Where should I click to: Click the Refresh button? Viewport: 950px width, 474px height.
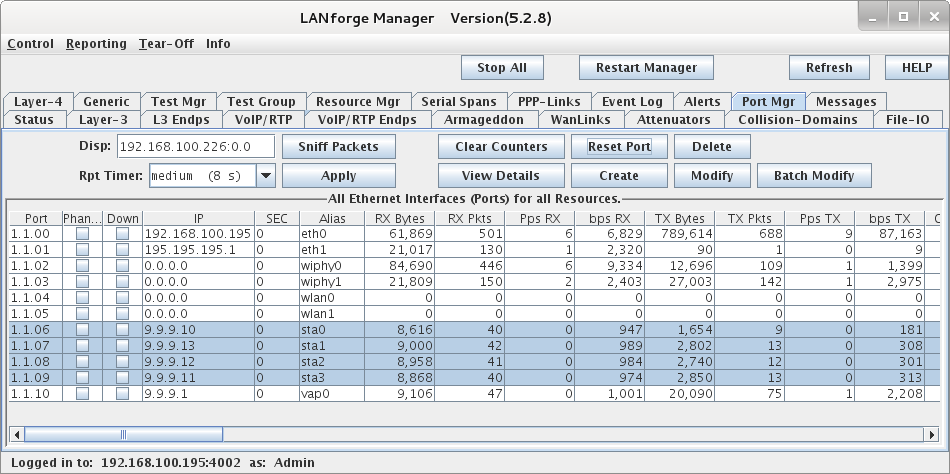pos(829,68)
